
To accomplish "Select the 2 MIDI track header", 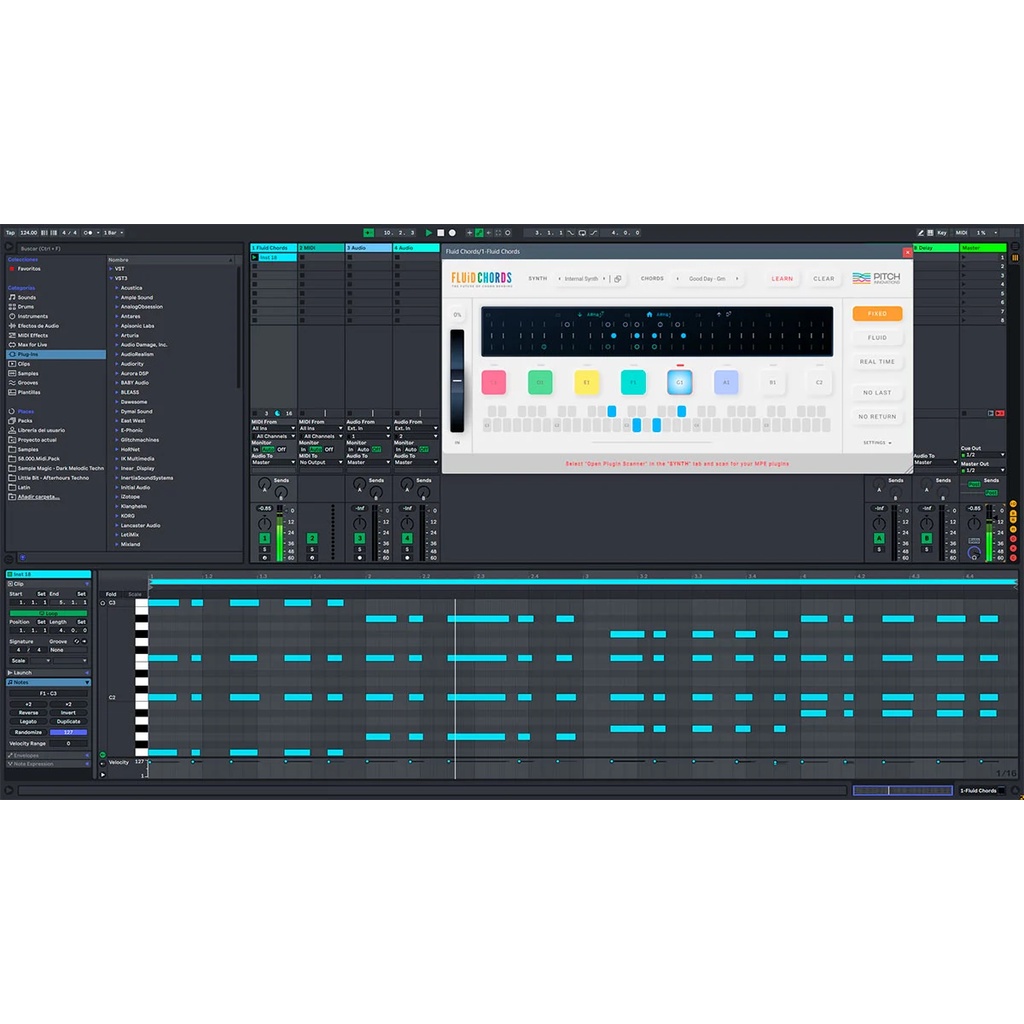I will pos(321,248).
